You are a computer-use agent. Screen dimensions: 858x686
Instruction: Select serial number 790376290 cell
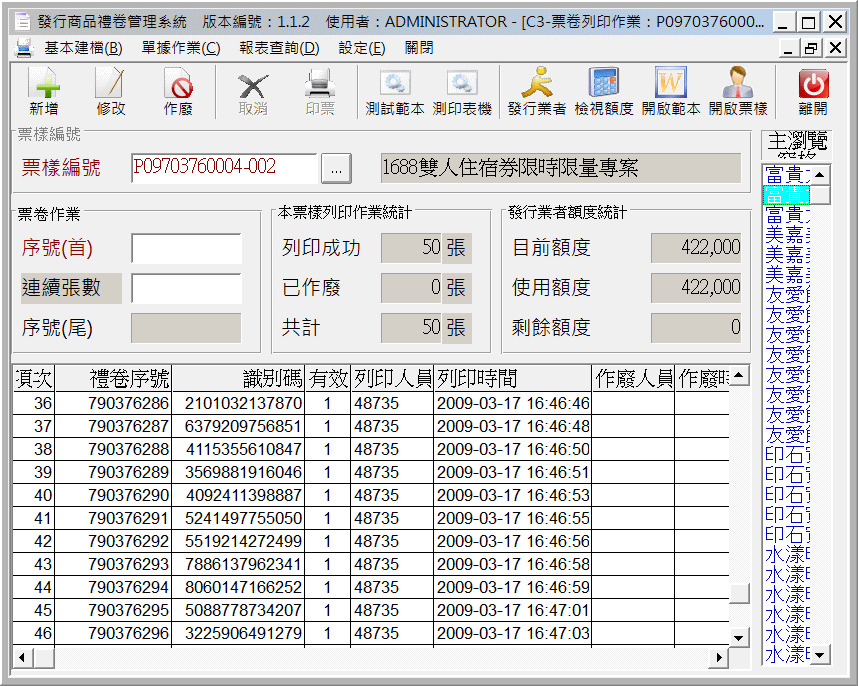coord(114,496)
